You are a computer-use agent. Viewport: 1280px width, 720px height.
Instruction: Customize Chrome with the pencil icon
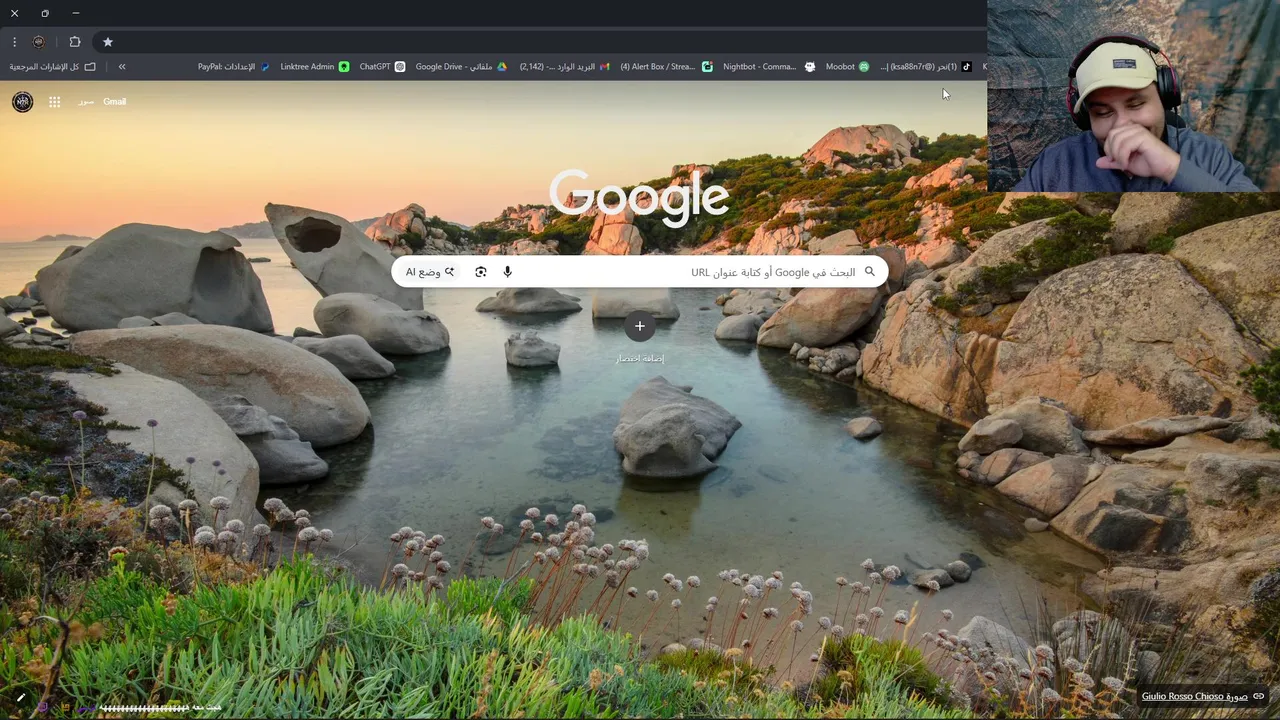click(20, 698)
